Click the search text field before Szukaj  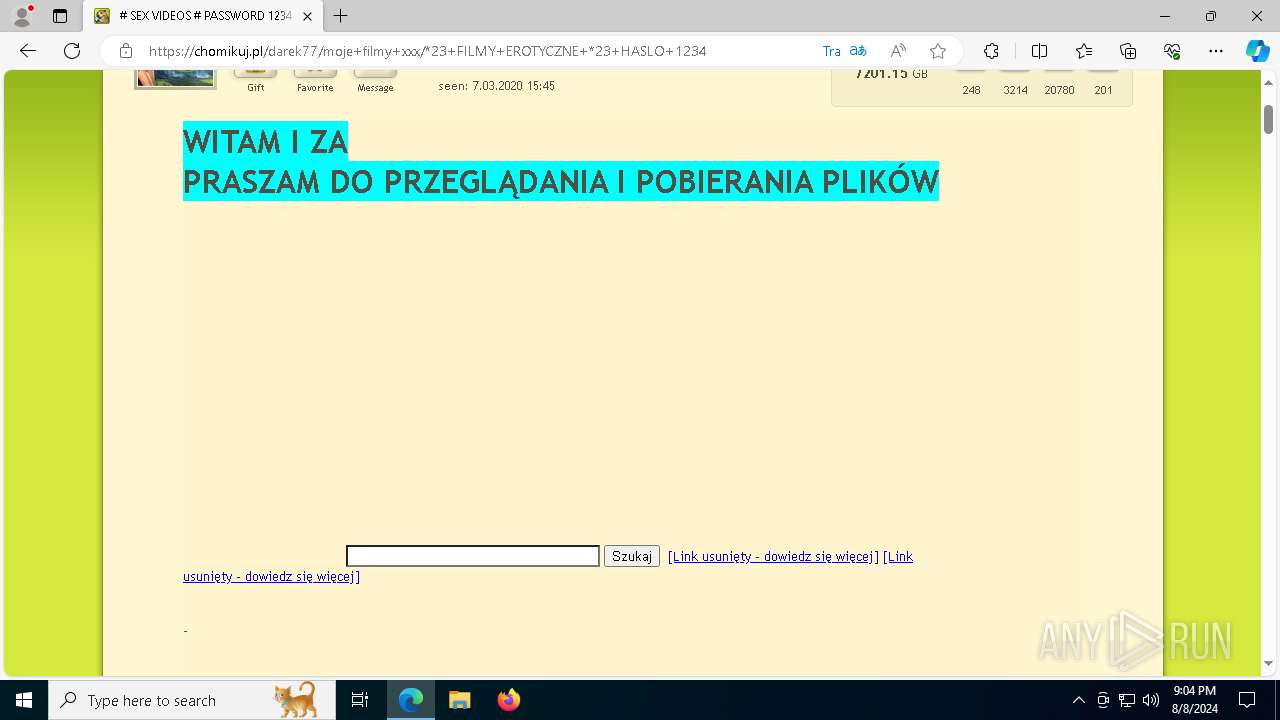pyautogui.click(x=473, y=556)
